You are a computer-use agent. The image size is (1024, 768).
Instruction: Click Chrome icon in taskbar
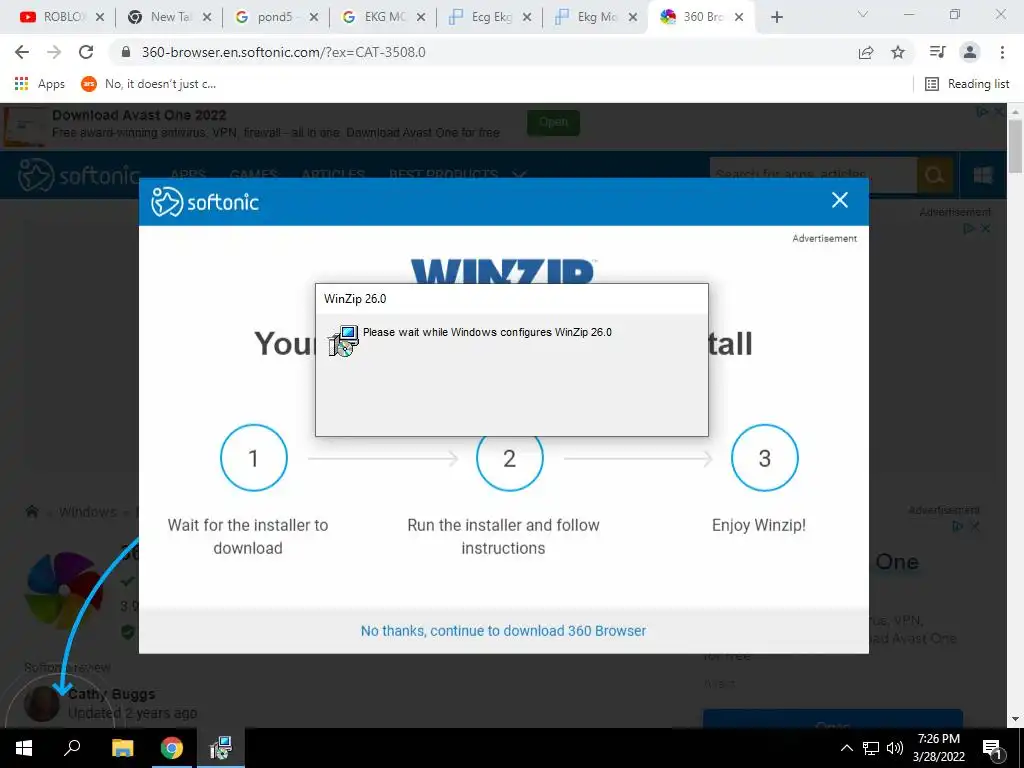click(172, 748)
